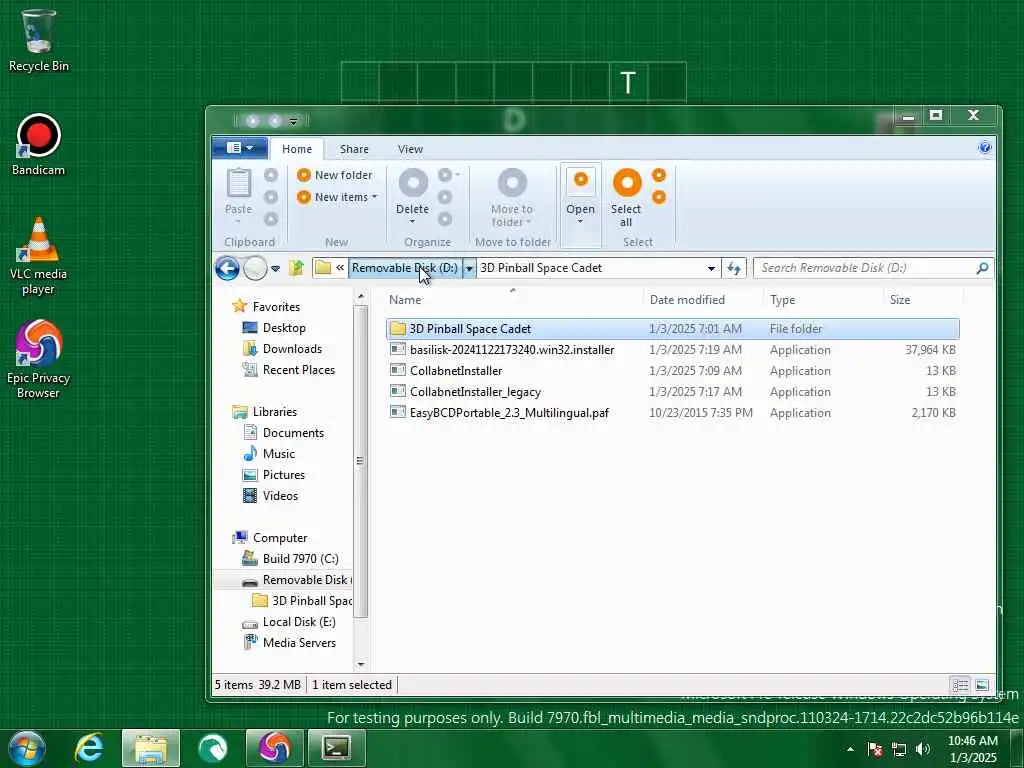Click the search magnifier icon
The image size is (1024, 768).
point(982,268)
